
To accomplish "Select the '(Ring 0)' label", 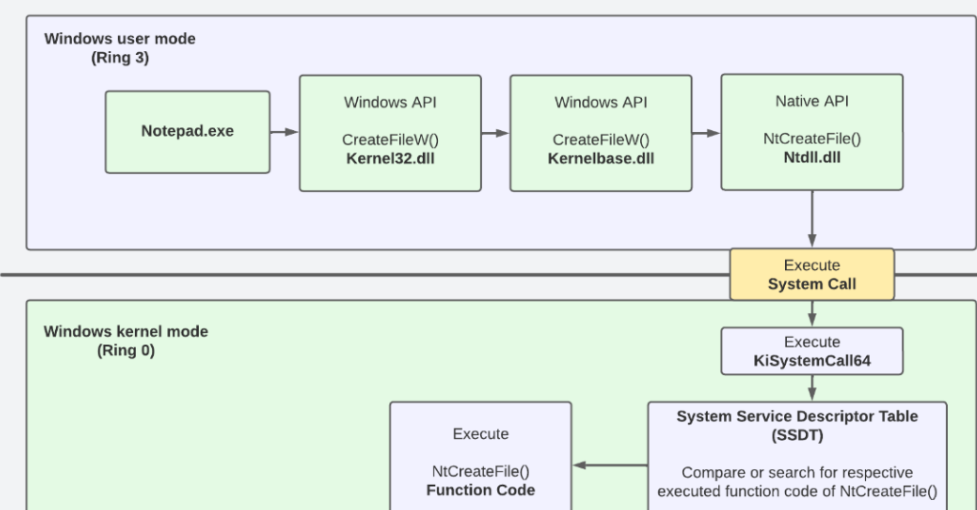I will tap(126, 350).
